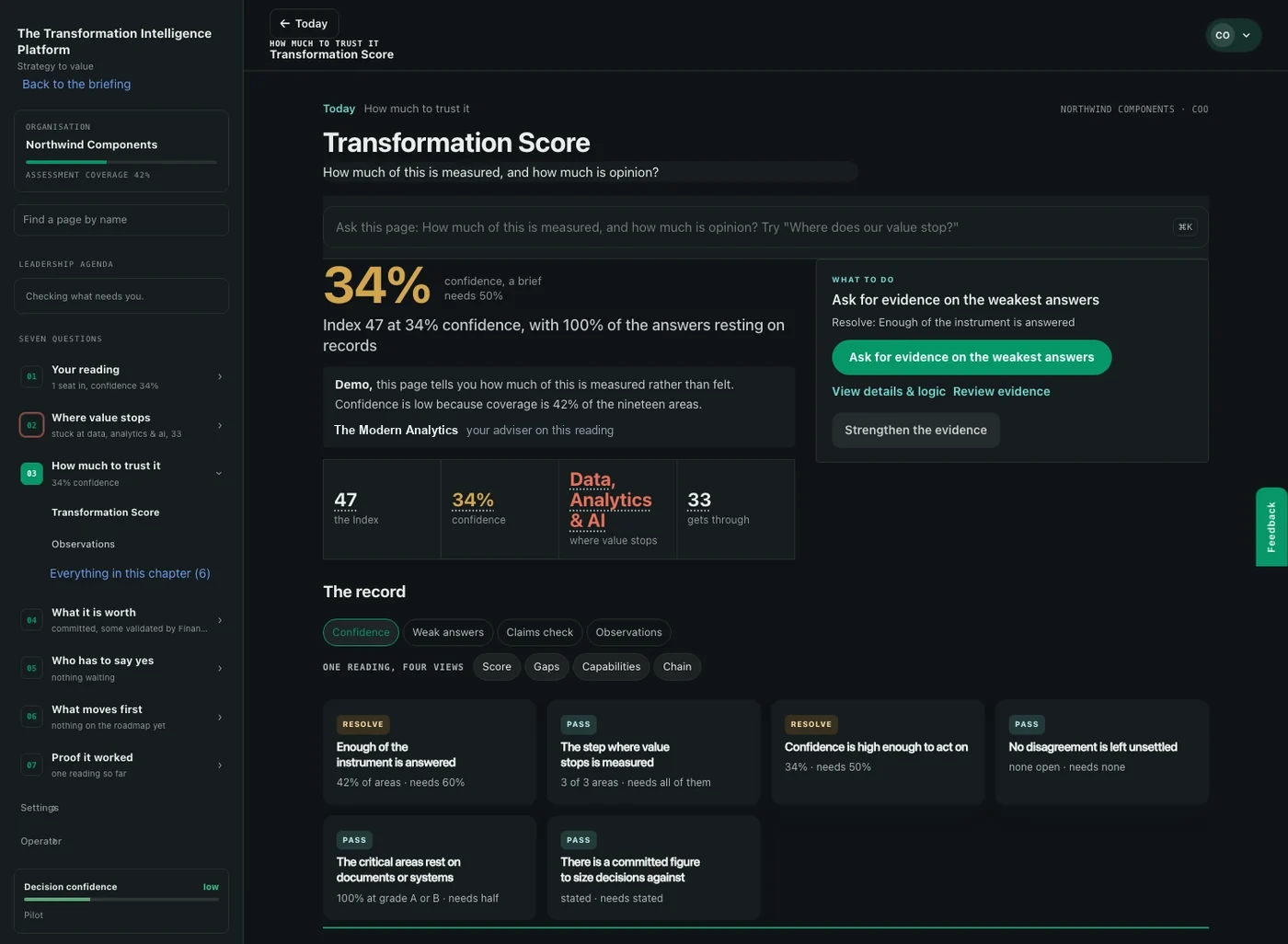1288x944 pixels.
Task: Open the 07 Proof it worked badge
Action: pos(31,765)
